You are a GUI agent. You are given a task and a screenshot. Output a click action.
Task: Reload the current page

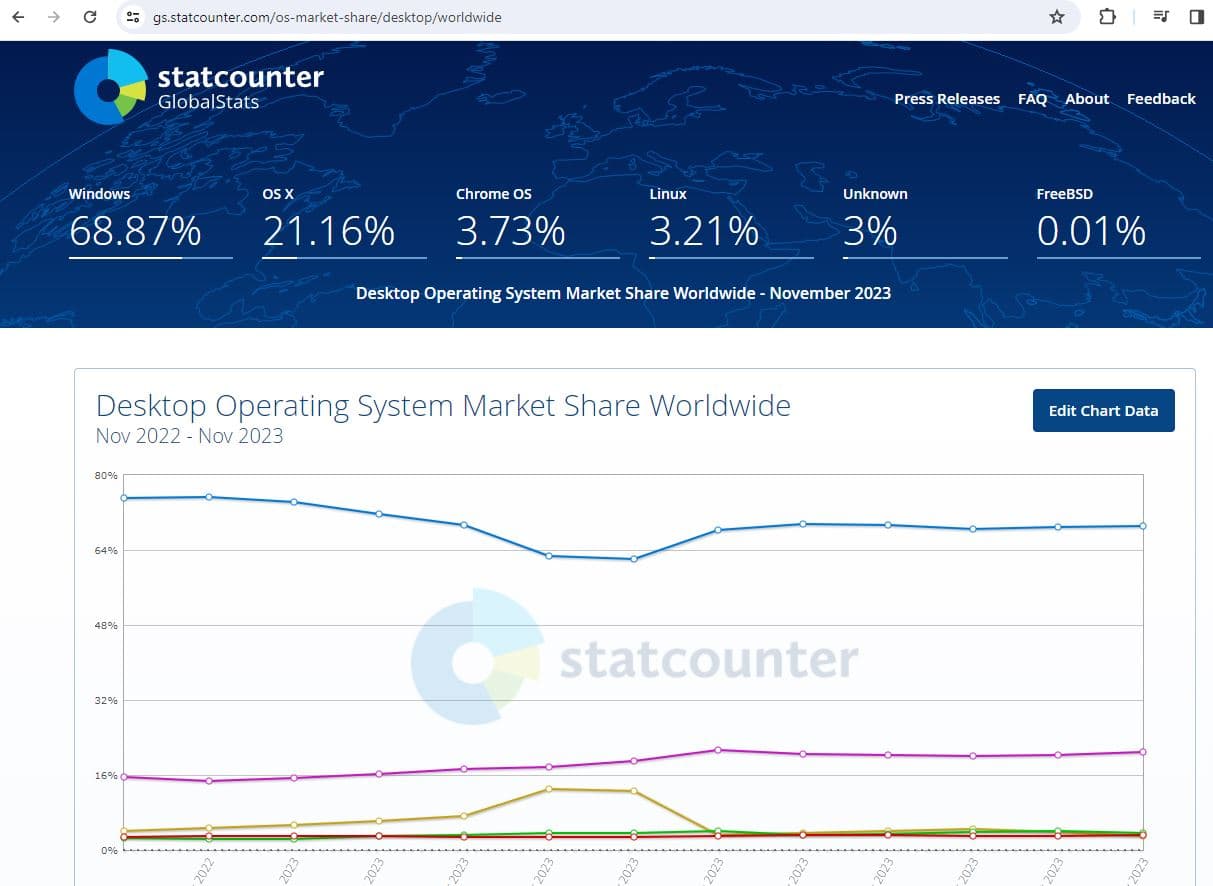[x=90, y=17]
